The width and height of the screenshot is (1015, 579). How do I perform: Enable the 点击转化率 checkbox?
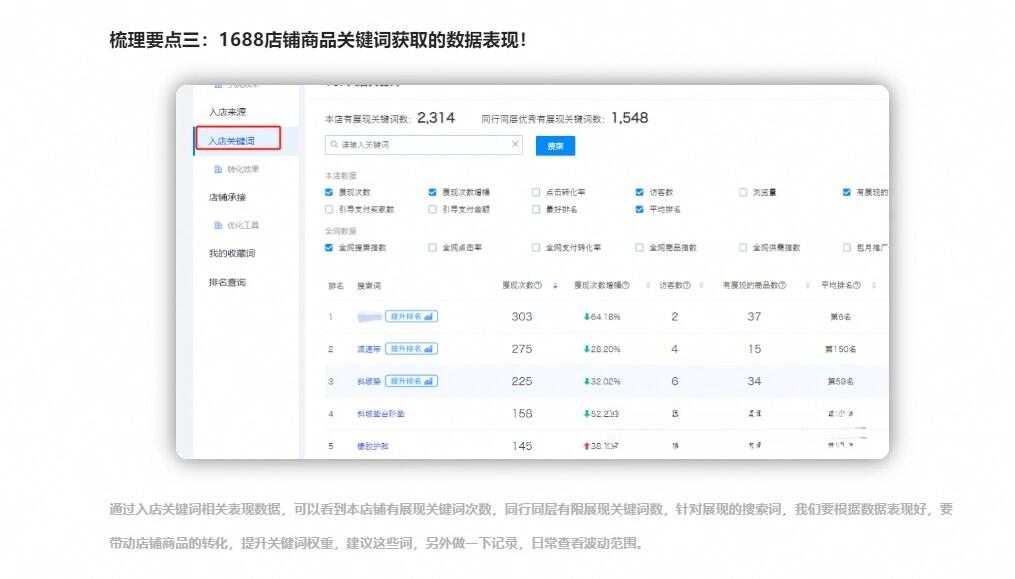536,192
